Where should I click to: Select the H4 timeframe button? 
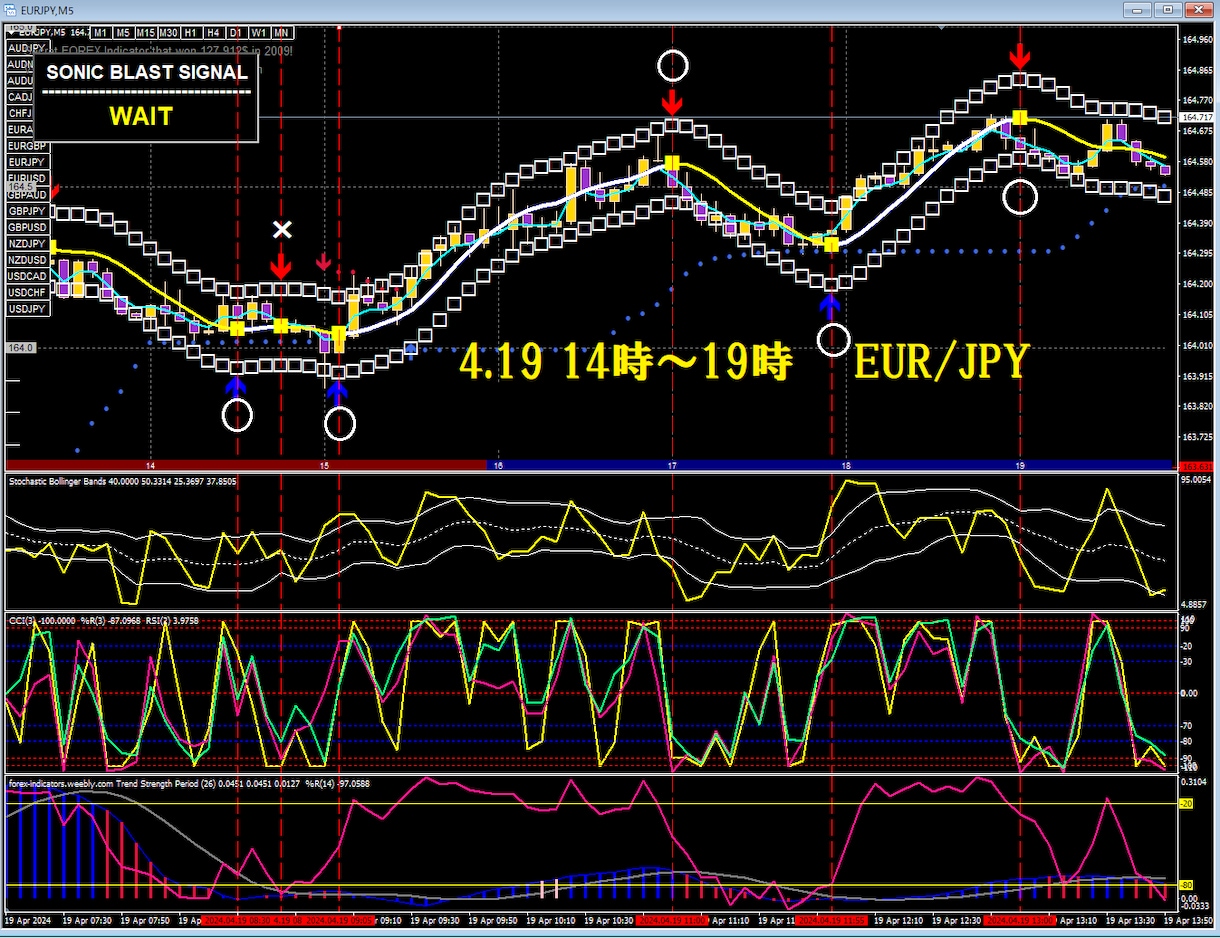[x=212, y=32]
